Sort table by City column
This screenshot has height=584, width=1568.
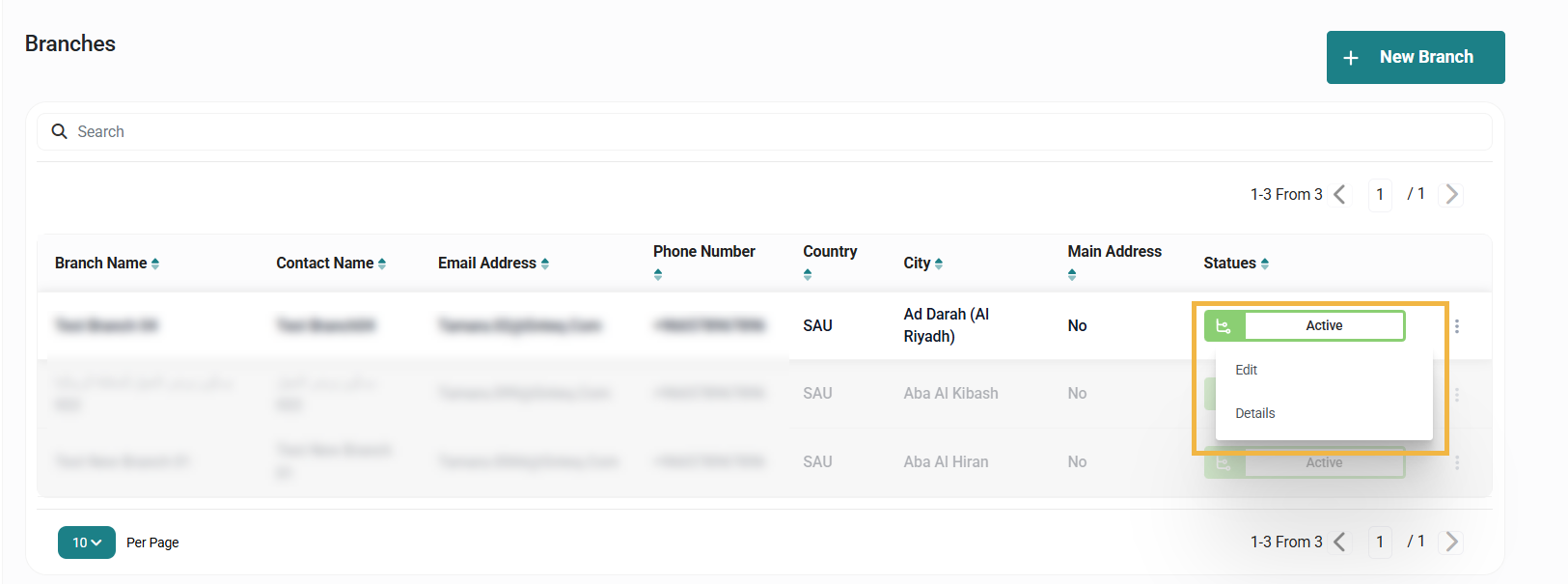click(x=939, y=264)
